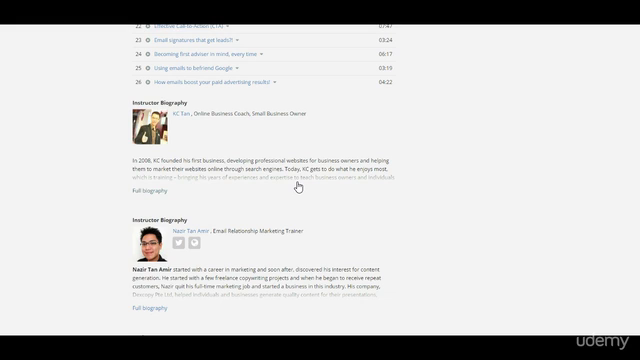Open Nazir Tan Amir's Twitter icon
The height and width of the screenshot is (360, 640).
179,243
